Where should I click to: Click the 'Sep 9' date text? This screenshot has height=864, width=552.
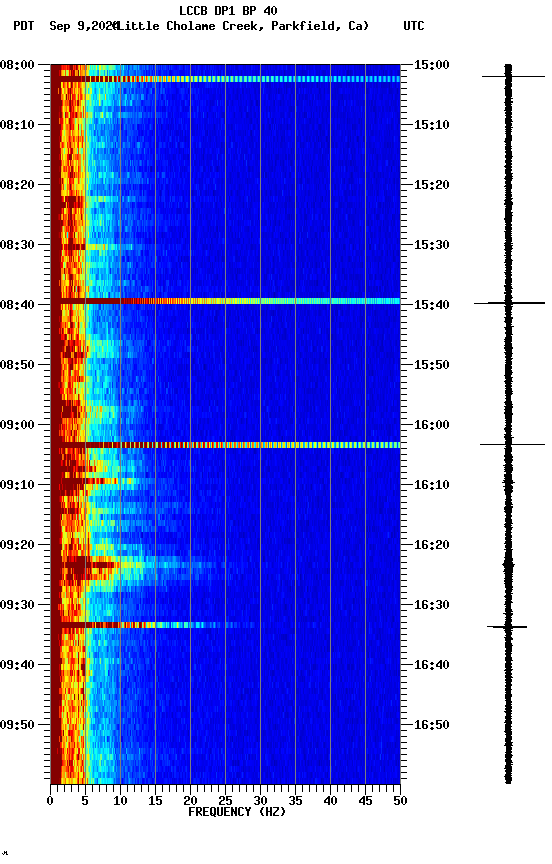(66, 26)
